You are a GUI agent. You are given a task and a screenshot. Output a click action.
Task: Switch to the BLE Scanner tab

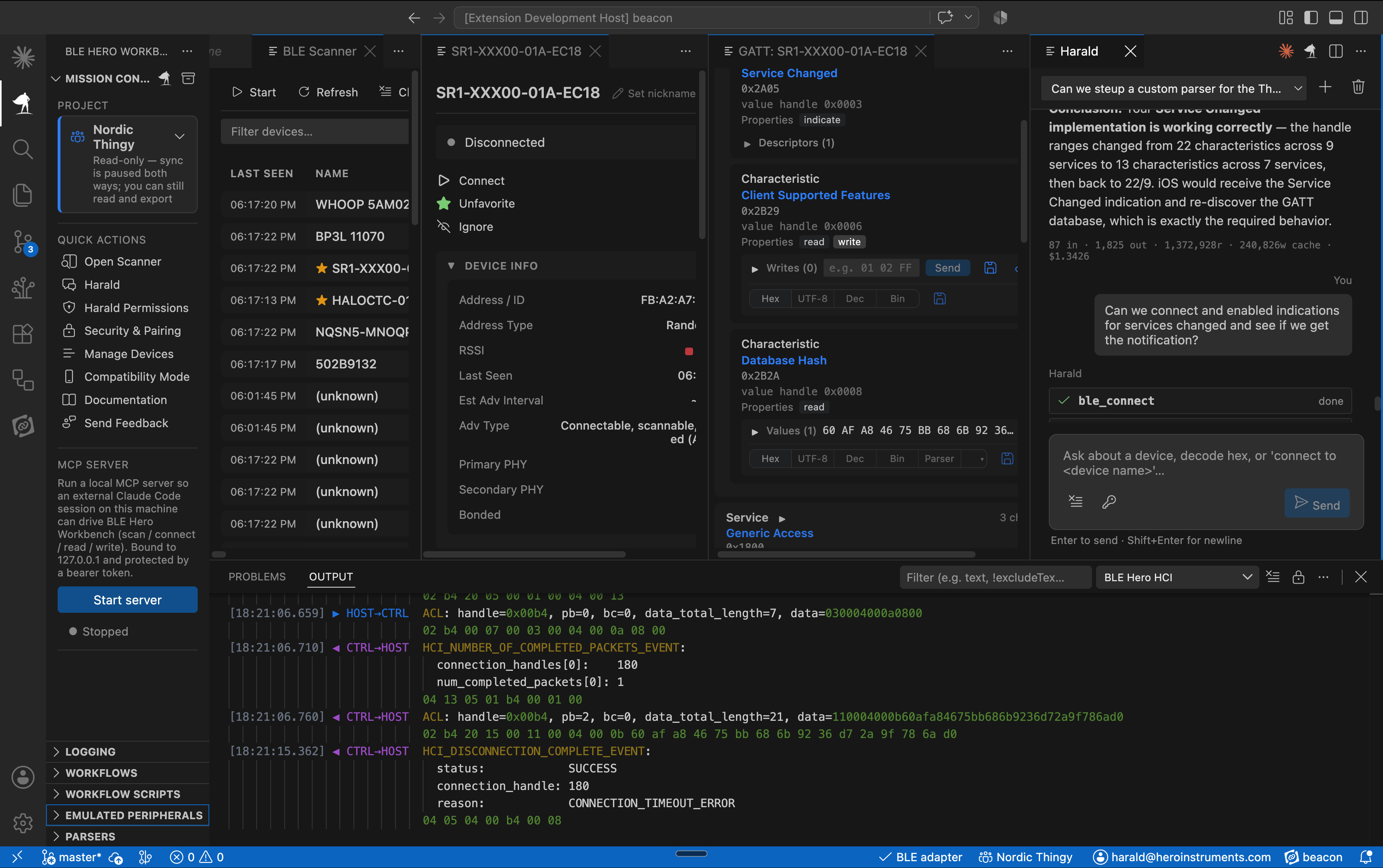point(319,51)
